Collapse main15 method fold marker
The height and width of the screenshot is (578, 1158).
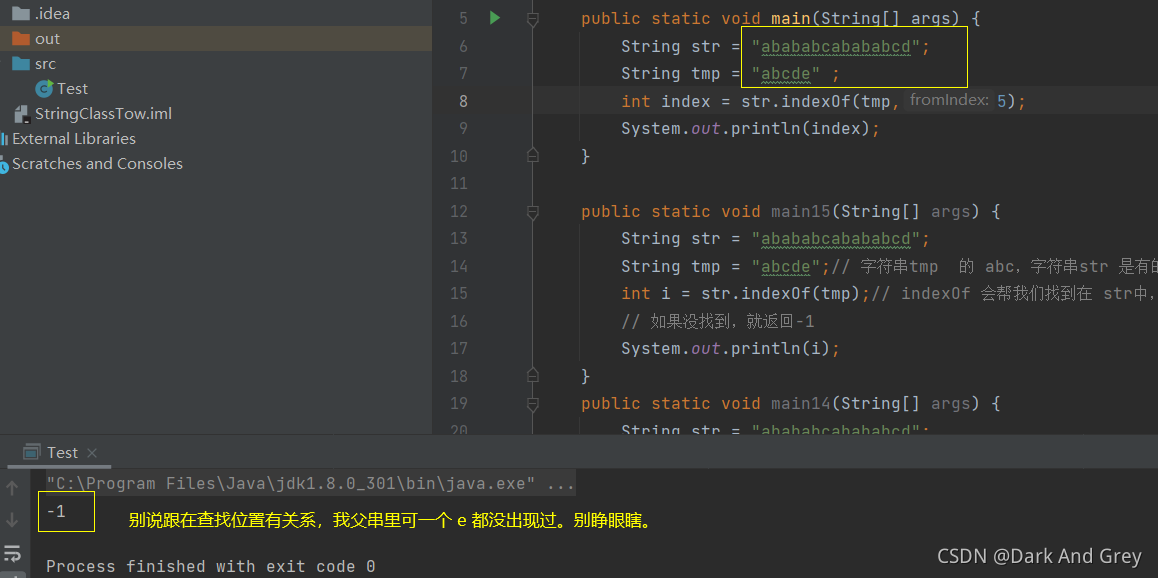tap(532, 212)
